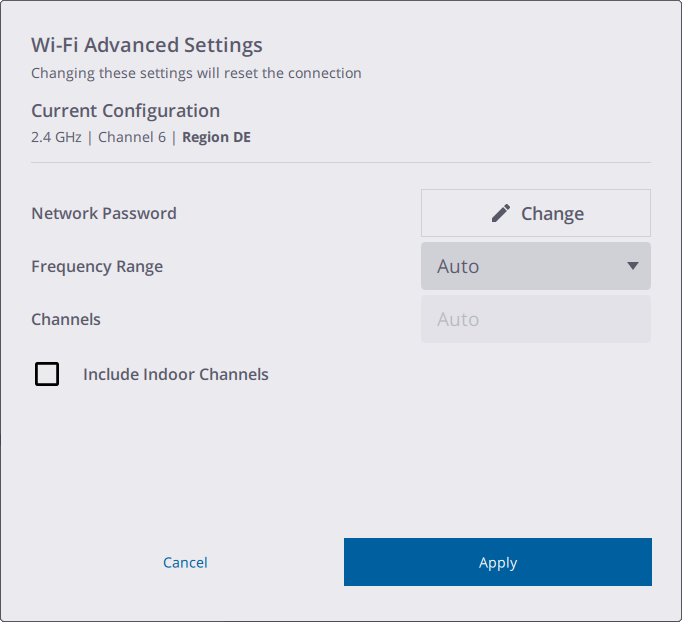Click the Wi-Fi Advanced Settings title
The image size is (682, 622).
click(147, 45)
